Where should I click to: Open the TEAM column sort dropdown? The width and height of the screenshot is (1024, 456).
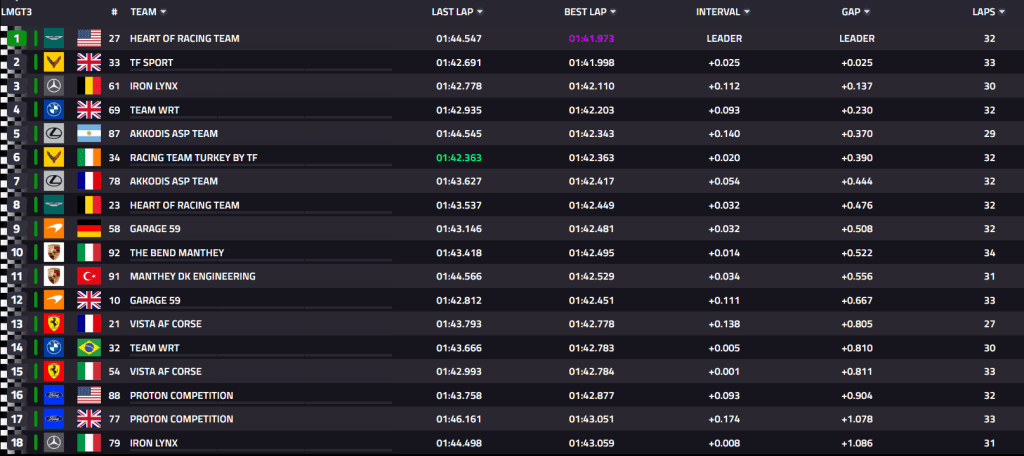click(x=163, y=12)
